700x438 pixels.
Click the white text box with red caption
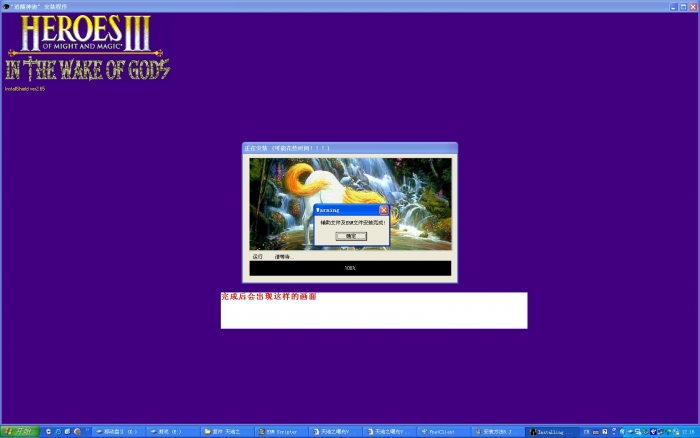pyautogui.click(x=374, y=311)
